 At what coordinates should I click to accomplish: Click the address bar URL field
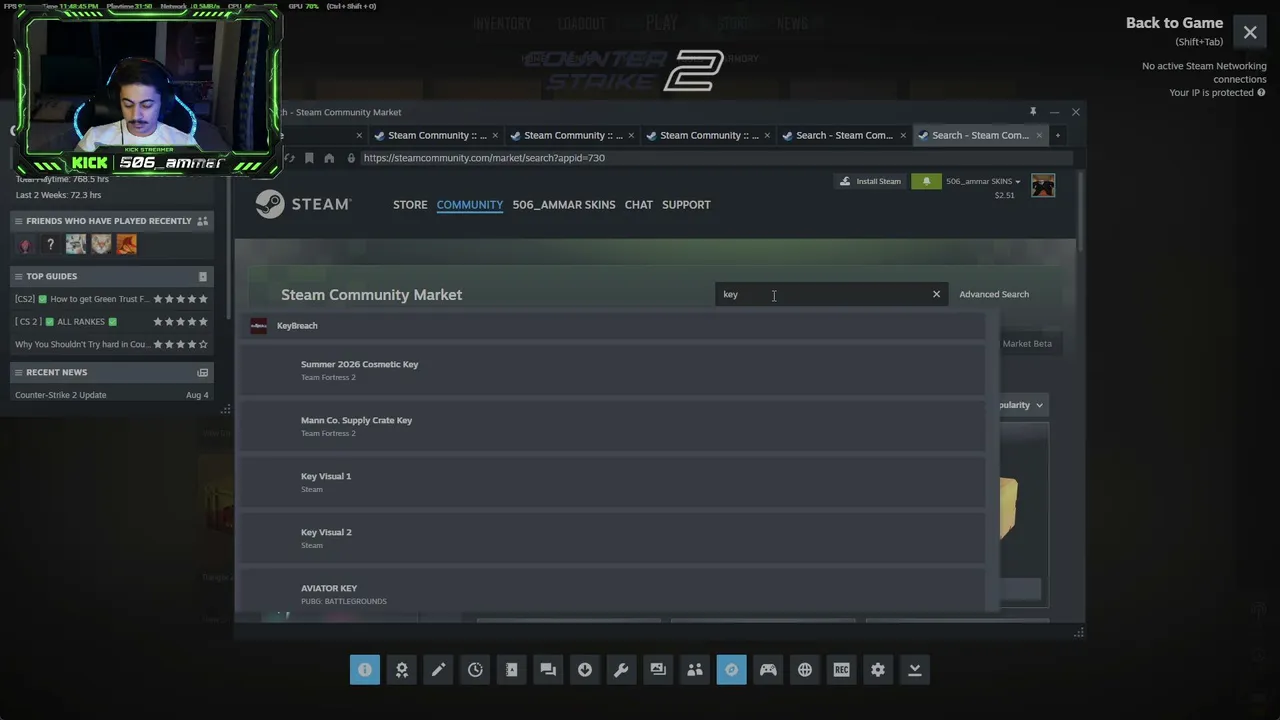[x=715, y=158]
